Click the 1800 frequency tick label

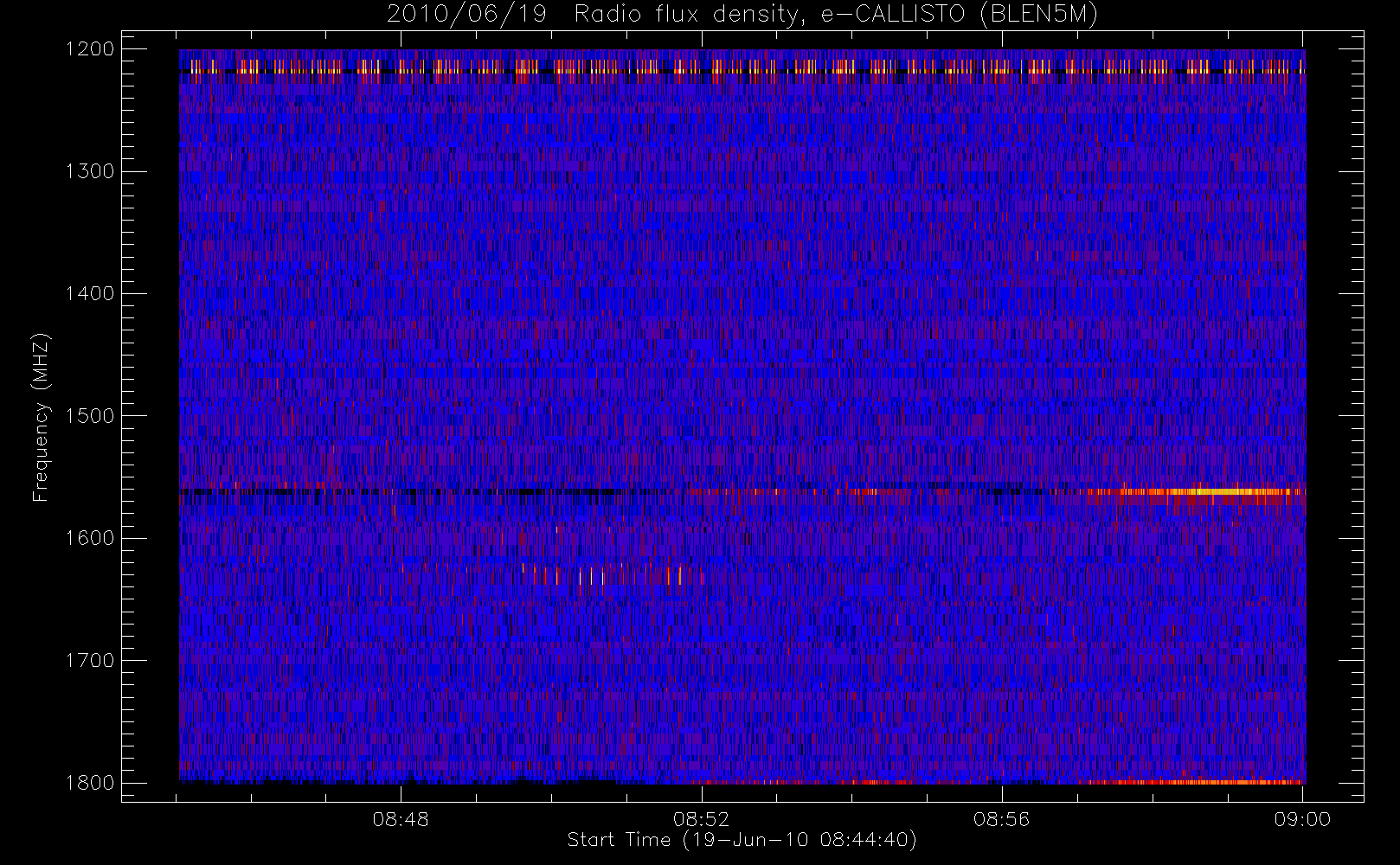click(90, 783)
